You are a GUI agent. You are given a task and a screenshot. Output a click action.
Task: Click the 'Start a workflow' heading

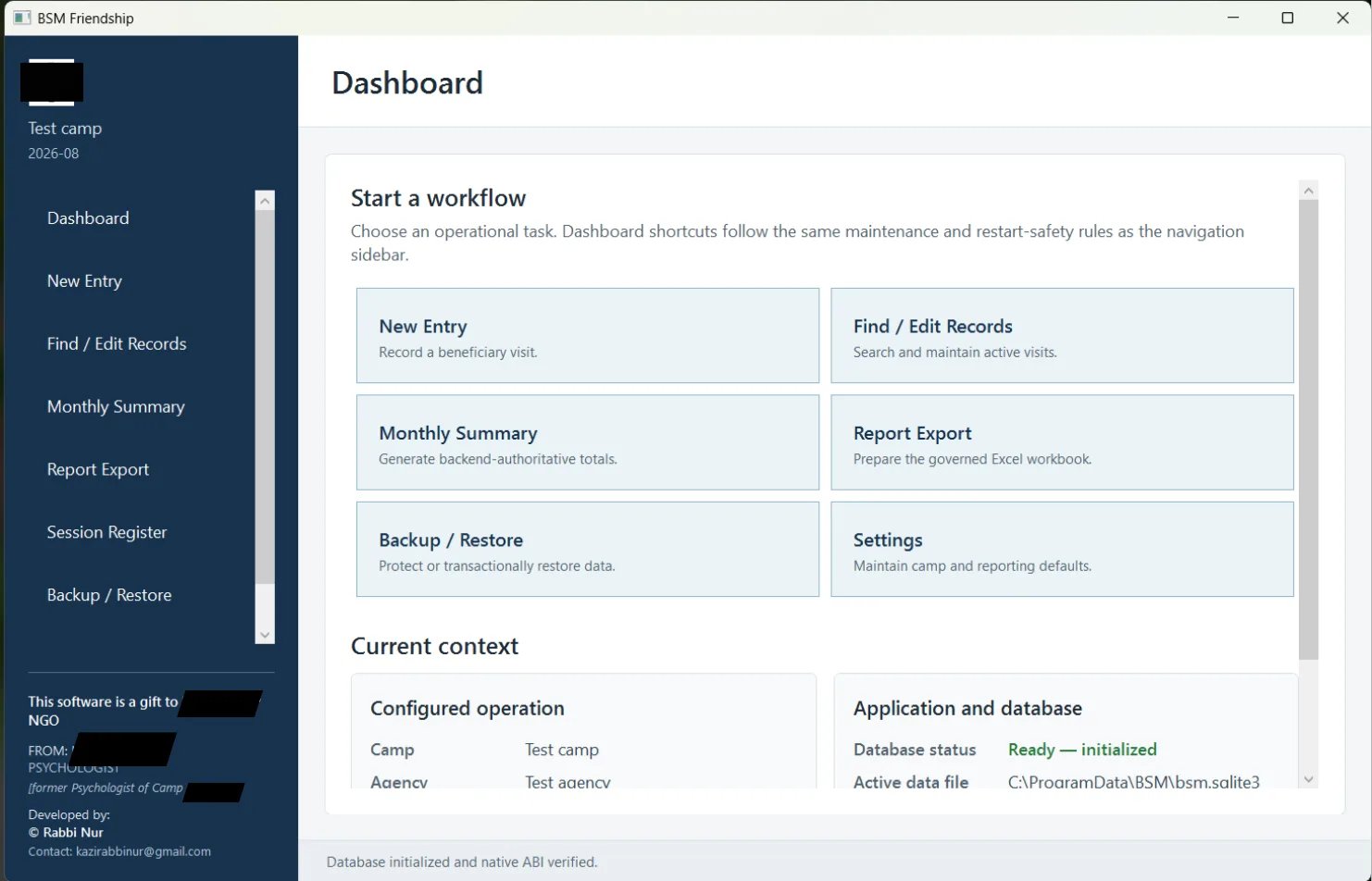[438, 198]
